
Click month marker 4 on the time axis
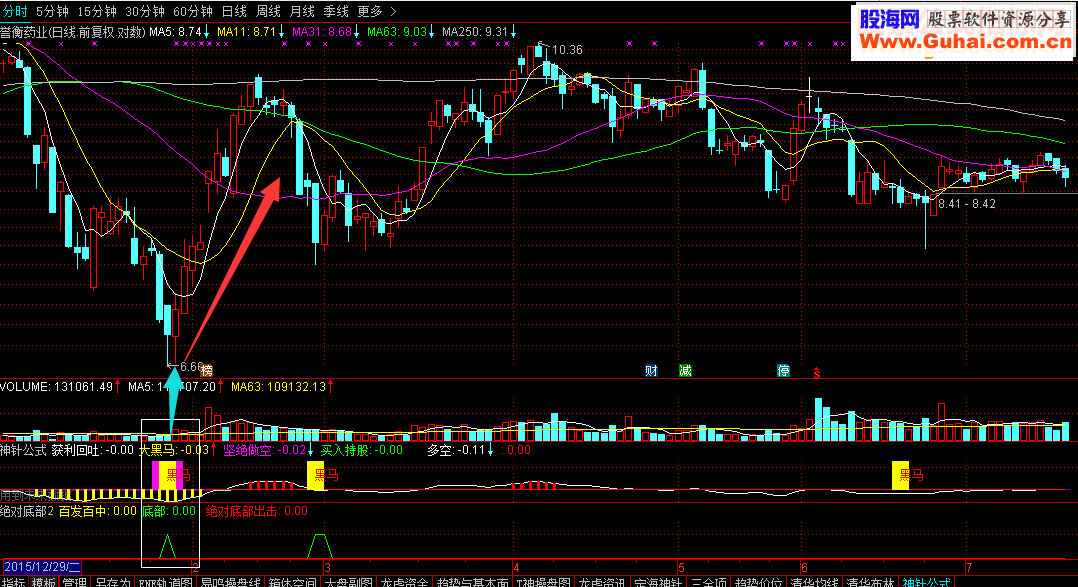tap(516, 568)
